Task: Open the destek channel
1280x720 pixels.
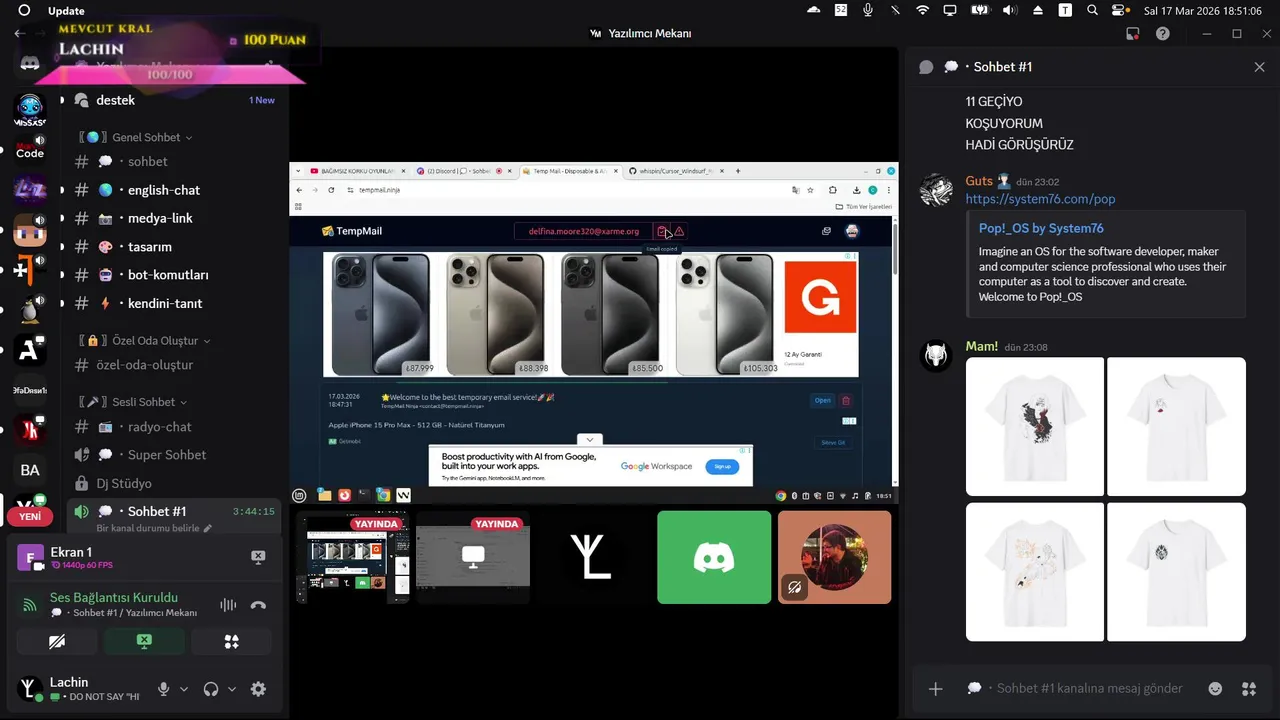Action: tap(175, 100)
